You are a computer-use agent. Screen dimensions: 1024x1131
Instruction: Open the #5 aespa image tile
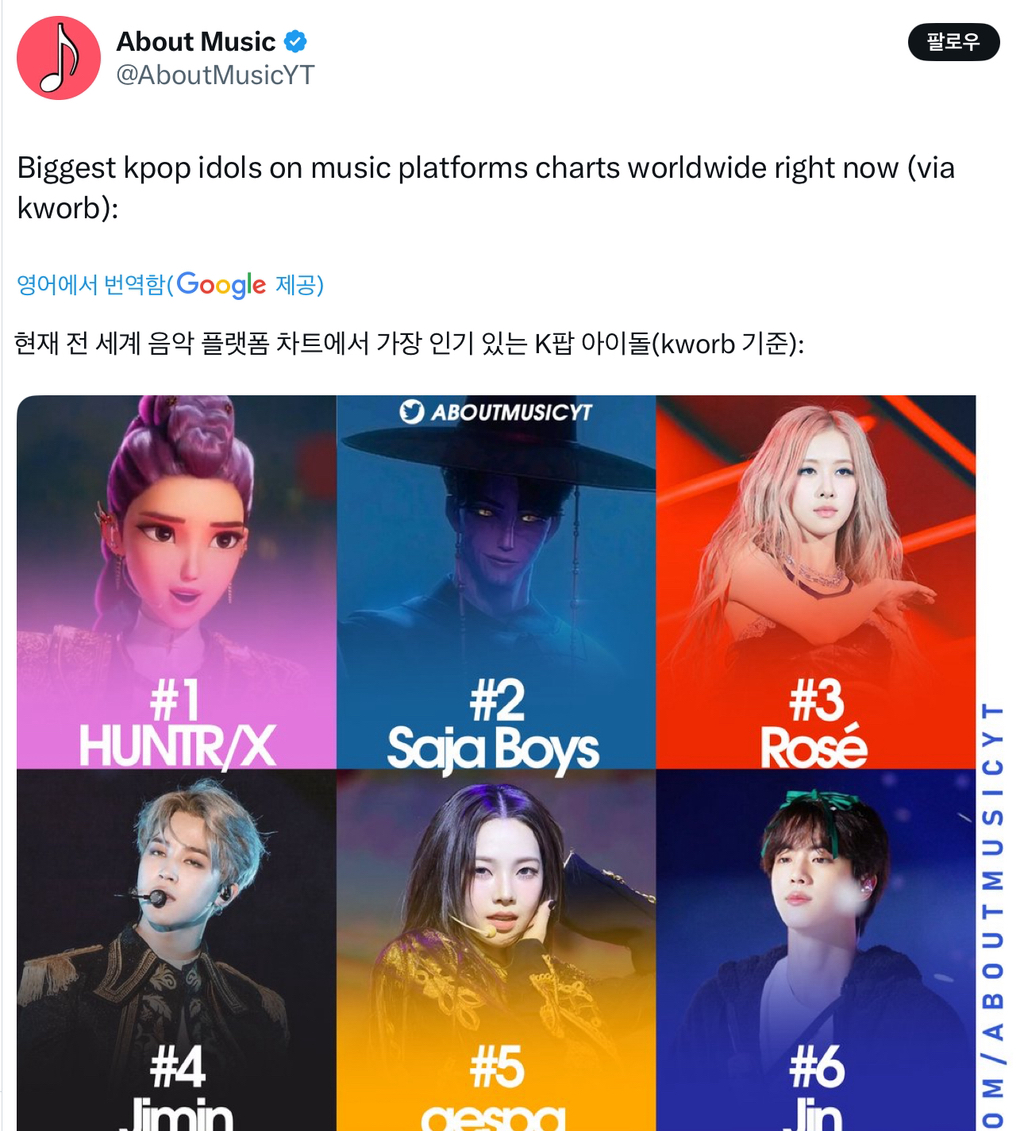click(496, 950)
